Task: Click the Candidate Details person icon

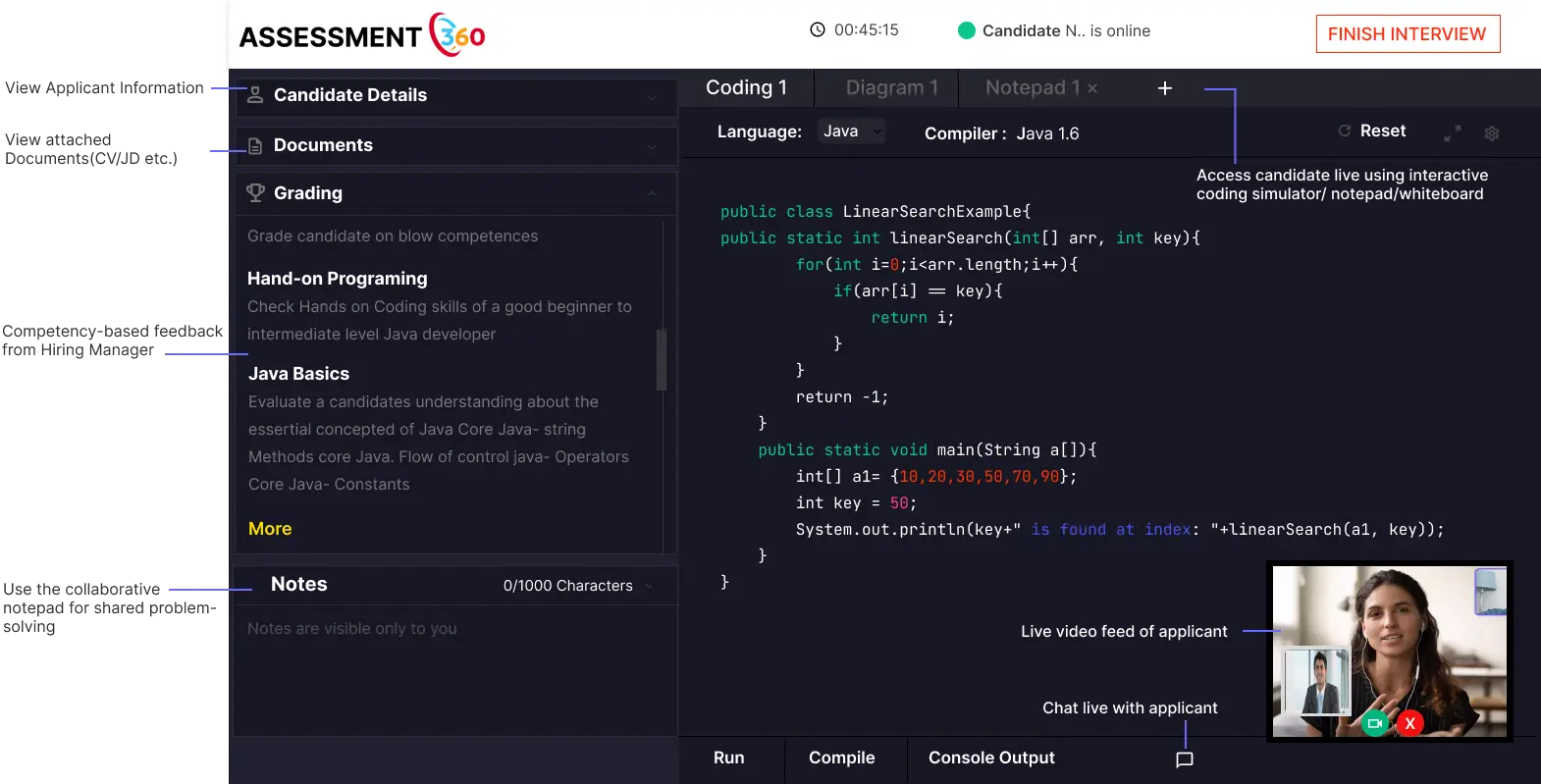Action: click(255, 95)
